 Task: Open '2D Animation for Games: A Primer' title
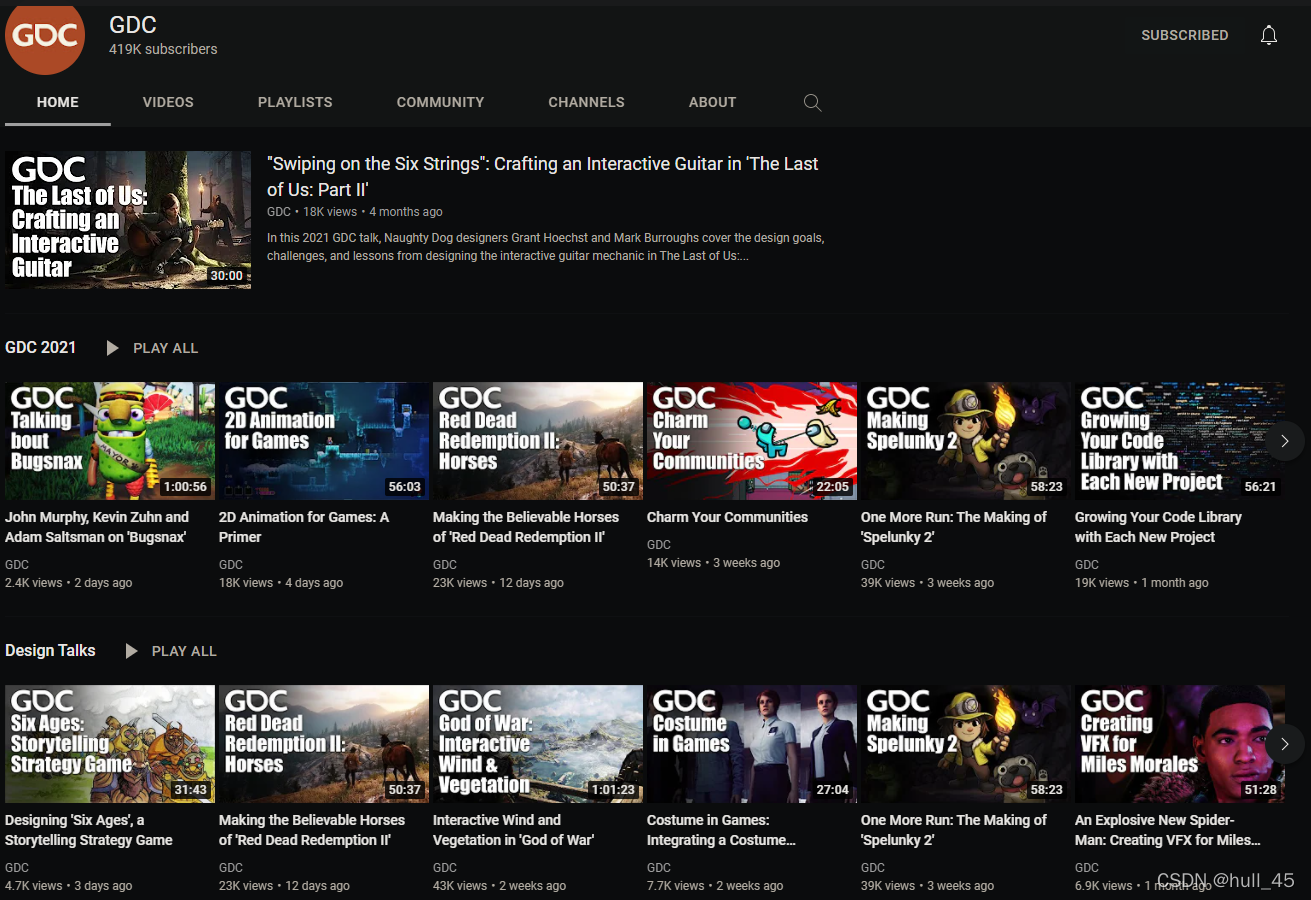(x=304, y=527)
